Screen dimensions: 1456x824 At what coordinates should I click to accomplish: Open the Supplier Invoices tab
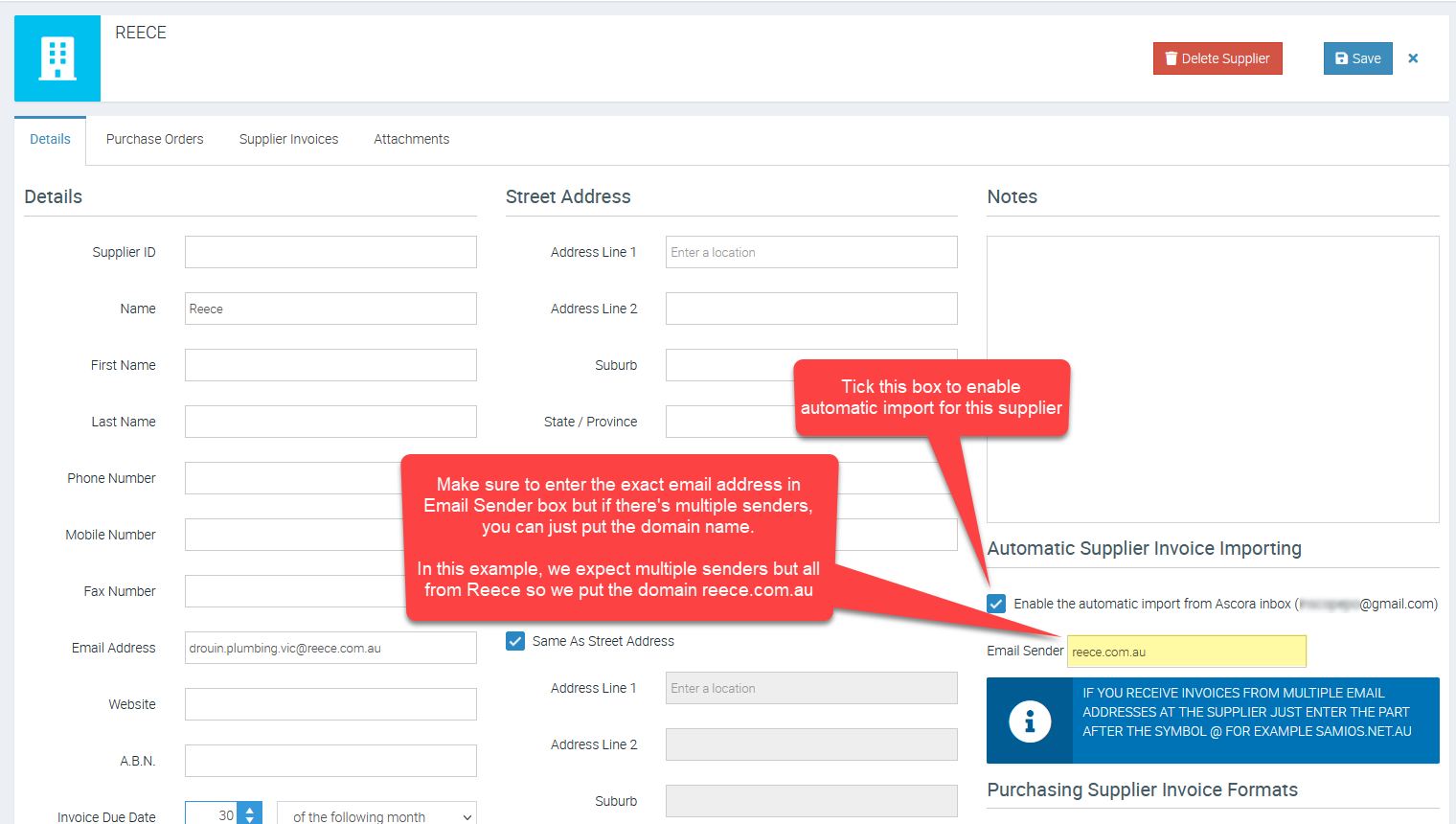tap(288, 139)
